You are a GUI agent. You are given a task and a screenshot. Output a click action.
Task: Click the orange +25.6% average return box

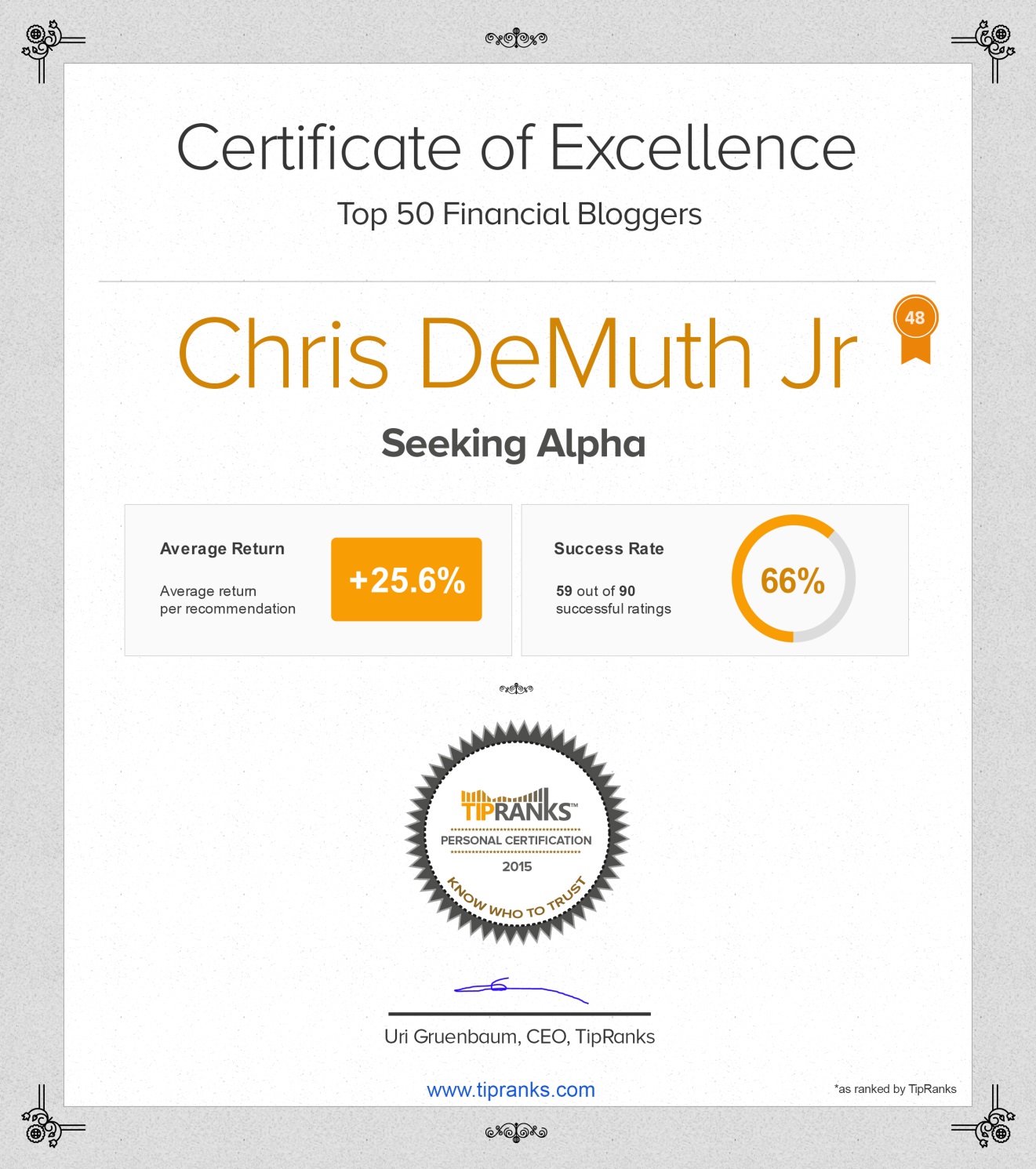tap(406, 579)
